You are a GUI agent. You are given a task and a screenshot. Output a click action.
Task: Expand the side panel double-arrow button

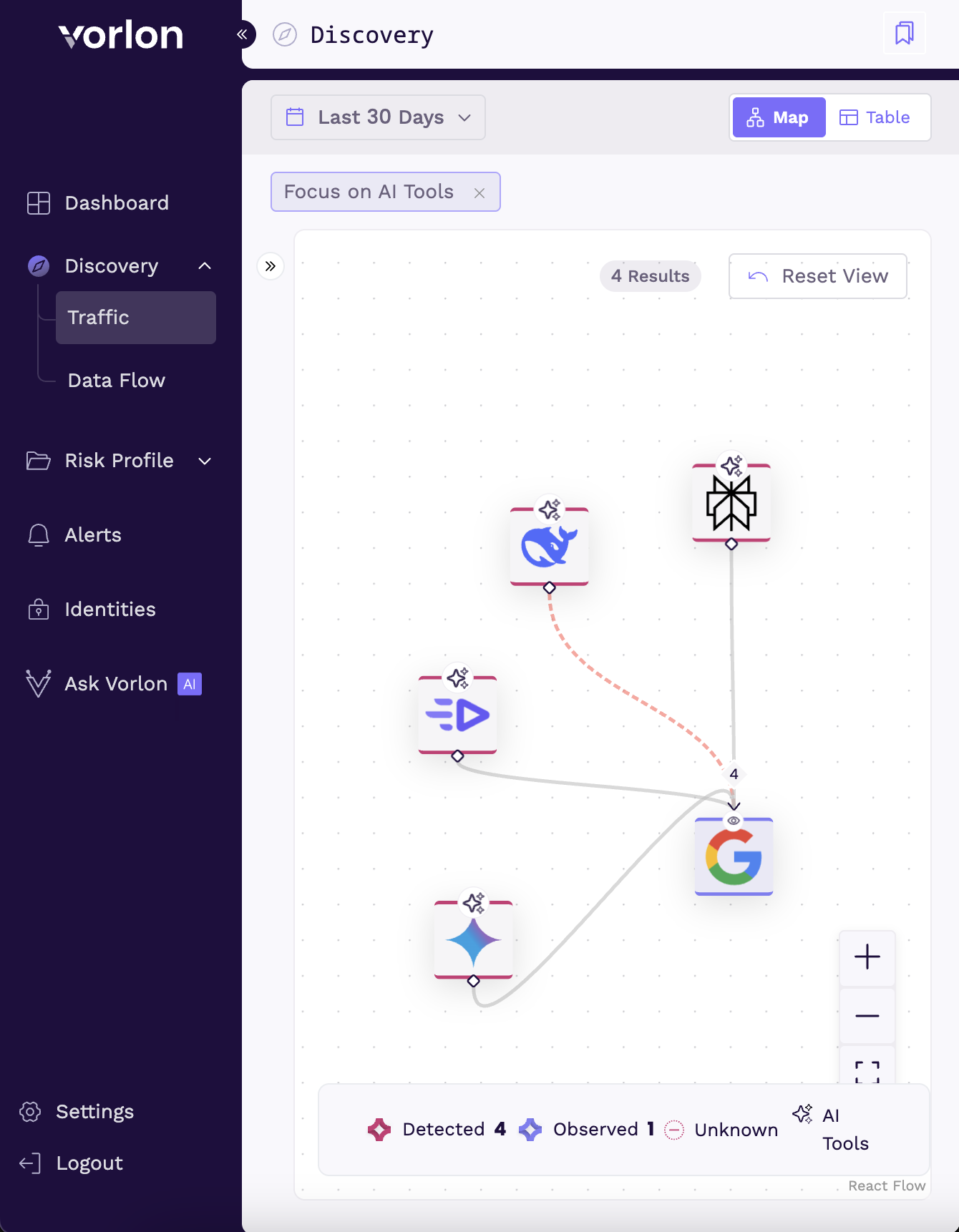(271, 266)
